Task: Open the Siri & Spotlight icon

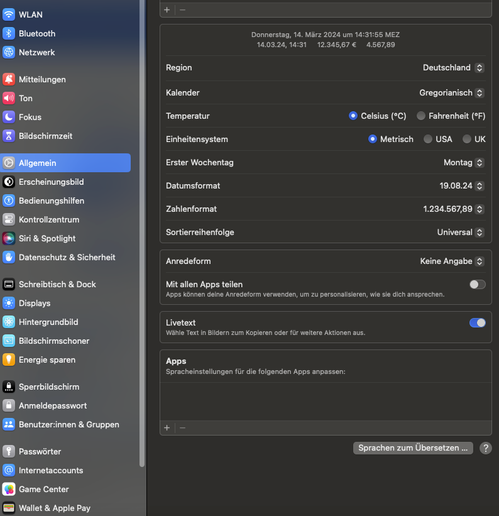Action: click(9, 238)
